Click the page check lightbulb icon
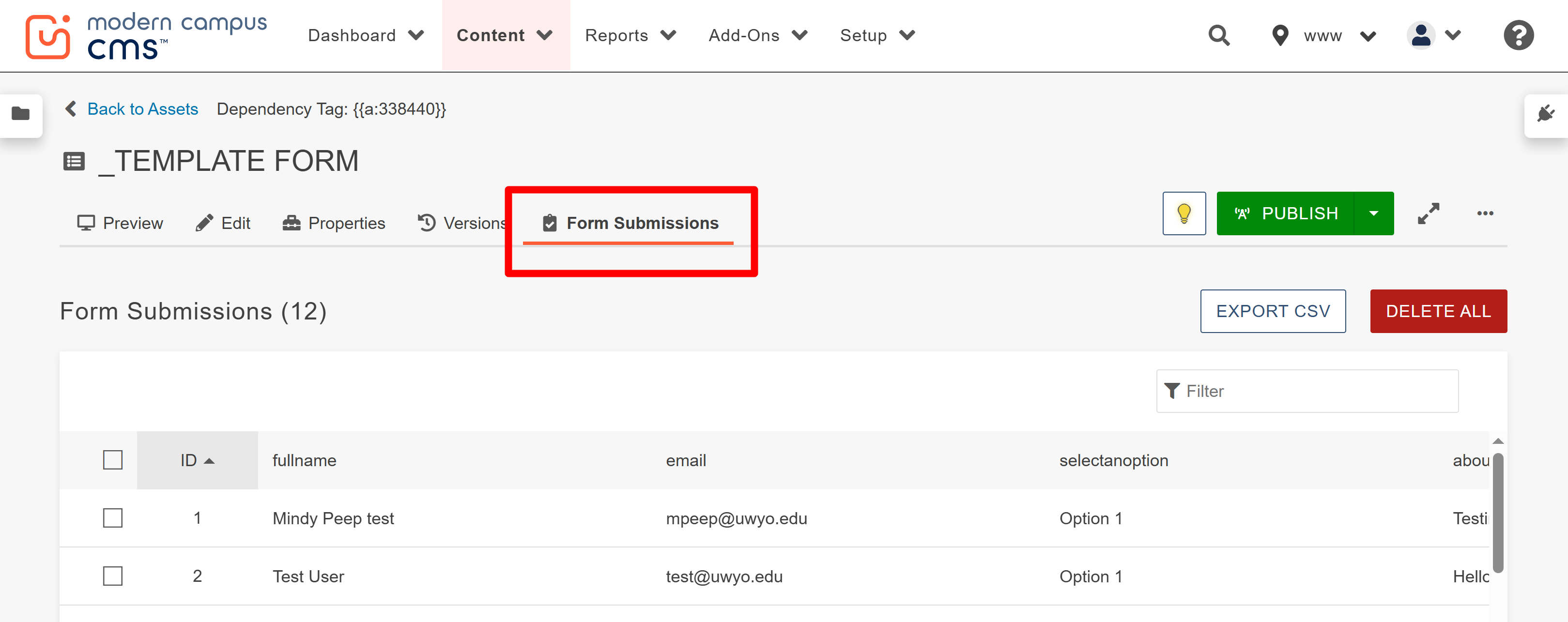This screenshot has height=622, width=1568. tap(1184, 213)
